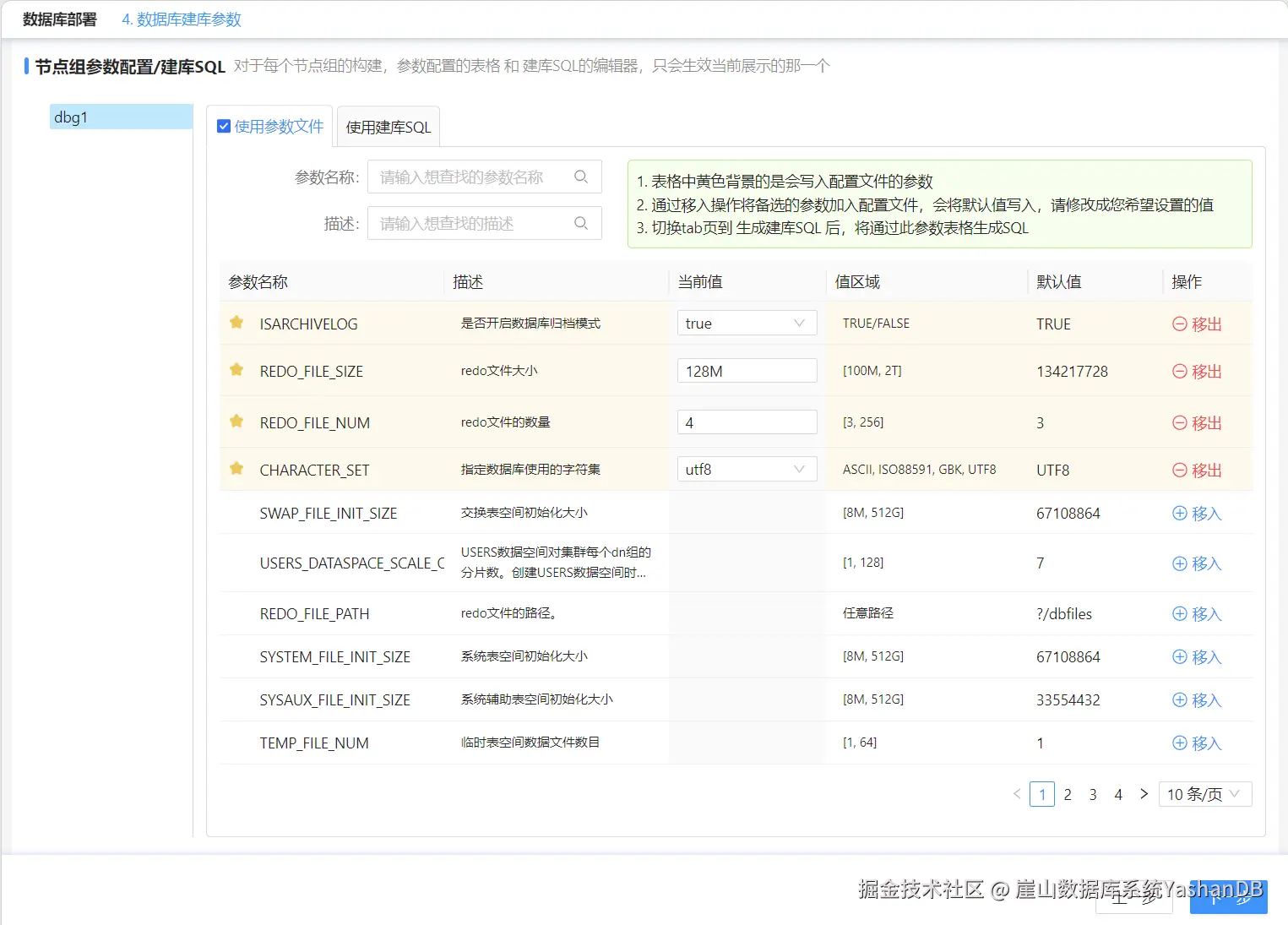The image size is (1288, 925).
Task: Click previous page arrow
Action: (x=1017, y=794)
